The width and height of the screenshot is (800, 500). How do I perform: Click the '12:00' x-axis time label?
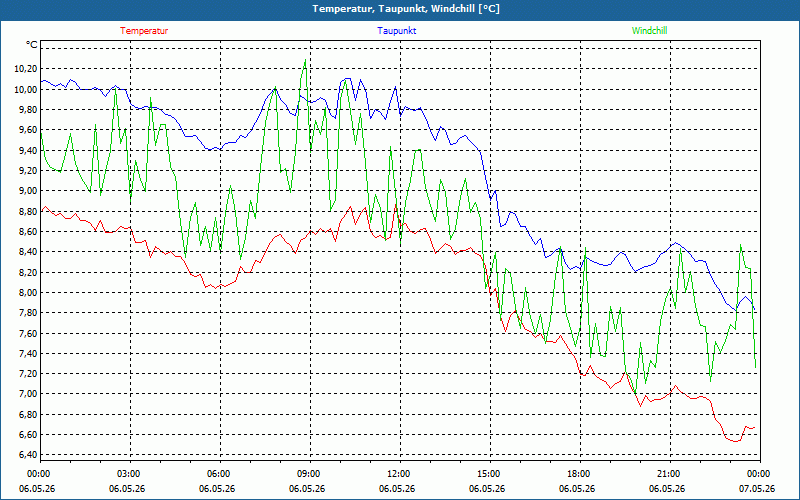397,474
